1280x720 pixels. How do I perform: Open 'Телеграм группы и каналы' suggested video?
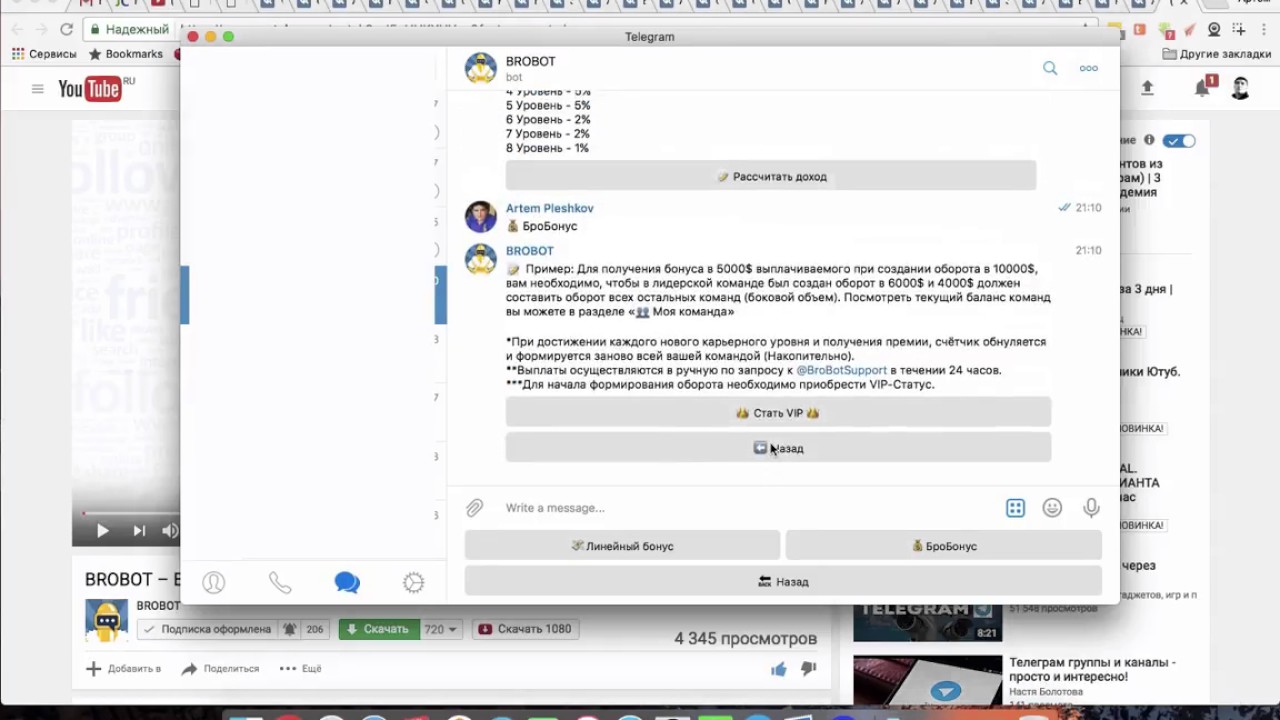pos(1092,669)
